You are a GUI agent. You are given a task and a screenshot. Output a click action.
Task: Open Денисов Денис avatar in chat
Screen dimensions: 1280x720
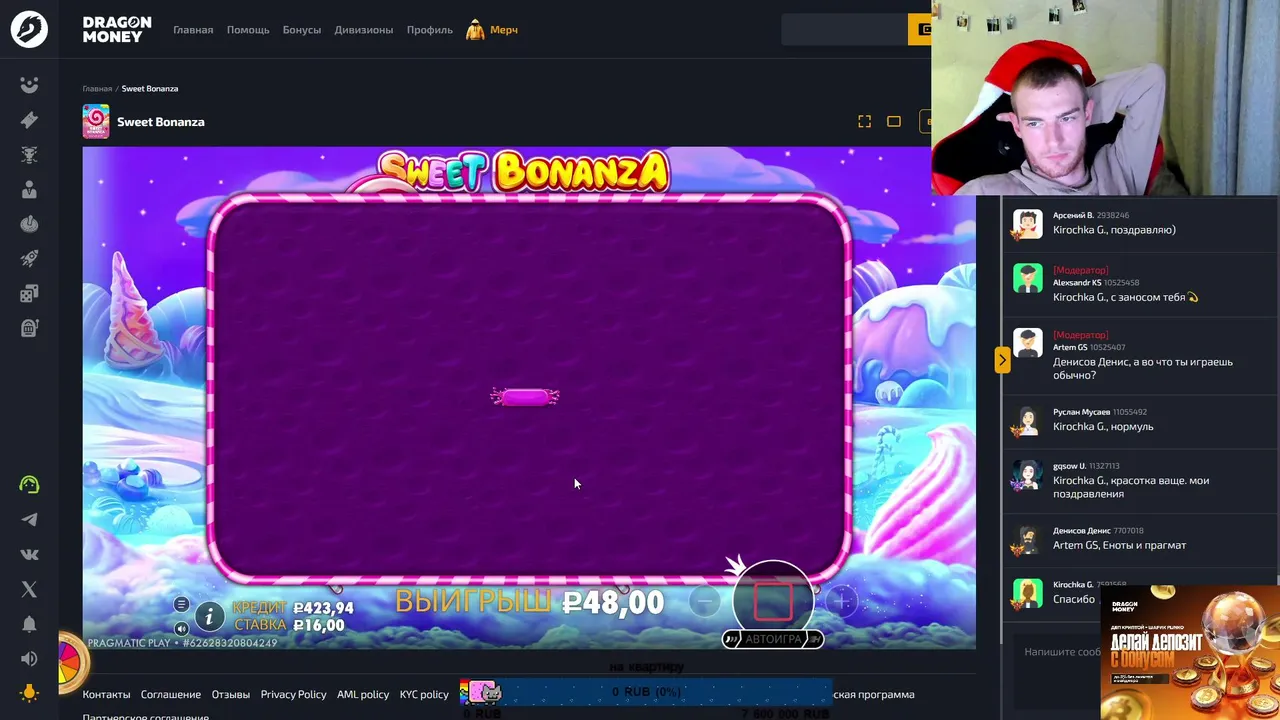coord(1028,540)
